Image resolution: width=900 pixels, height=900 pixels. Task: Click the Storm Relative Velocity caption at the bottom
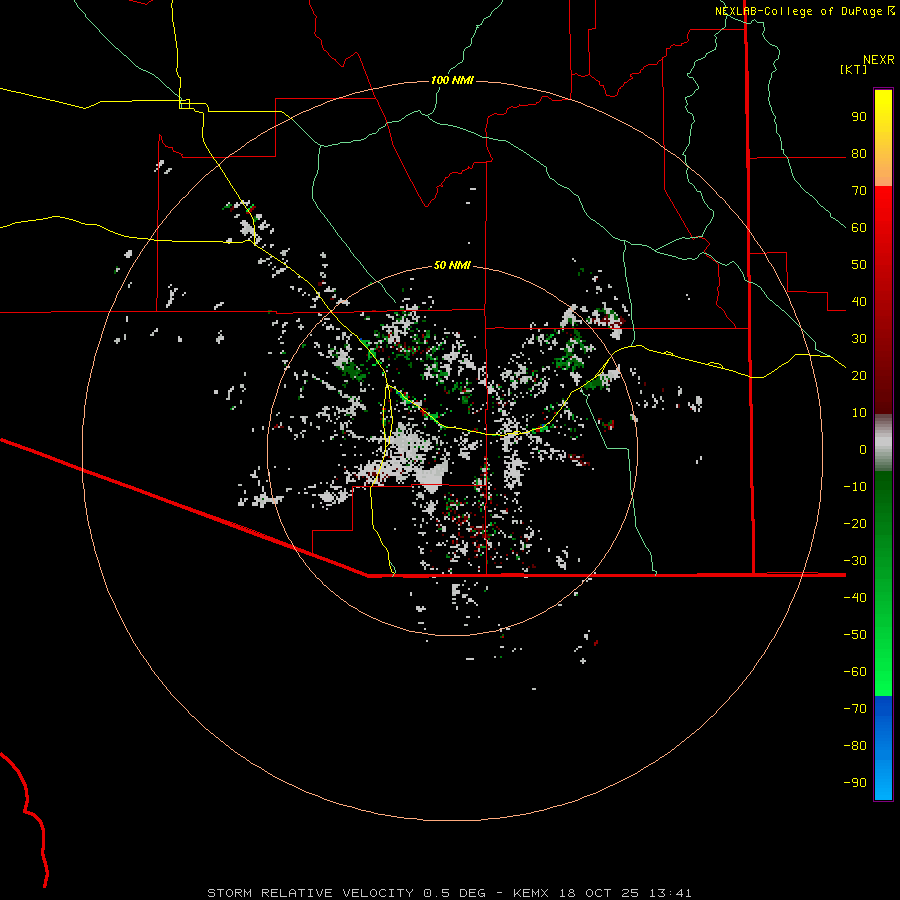click(449, 893)
